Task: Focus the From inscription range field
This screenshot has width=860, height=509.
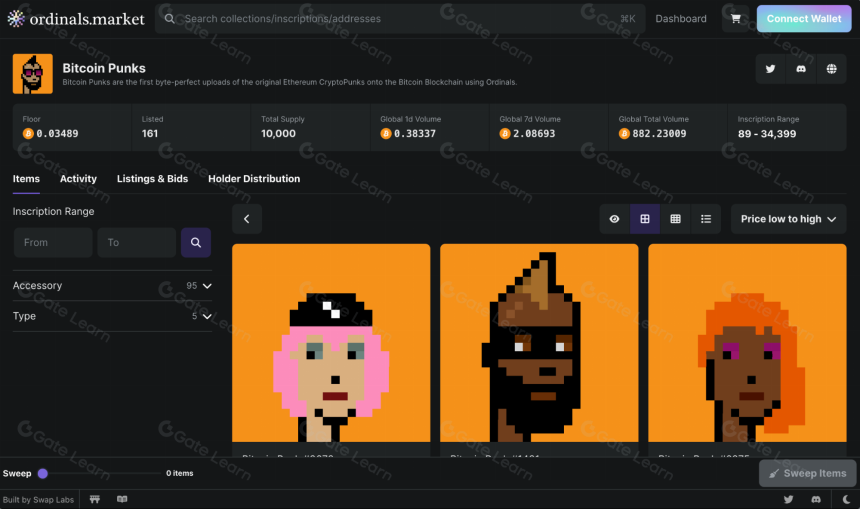Action: (53, 242)
